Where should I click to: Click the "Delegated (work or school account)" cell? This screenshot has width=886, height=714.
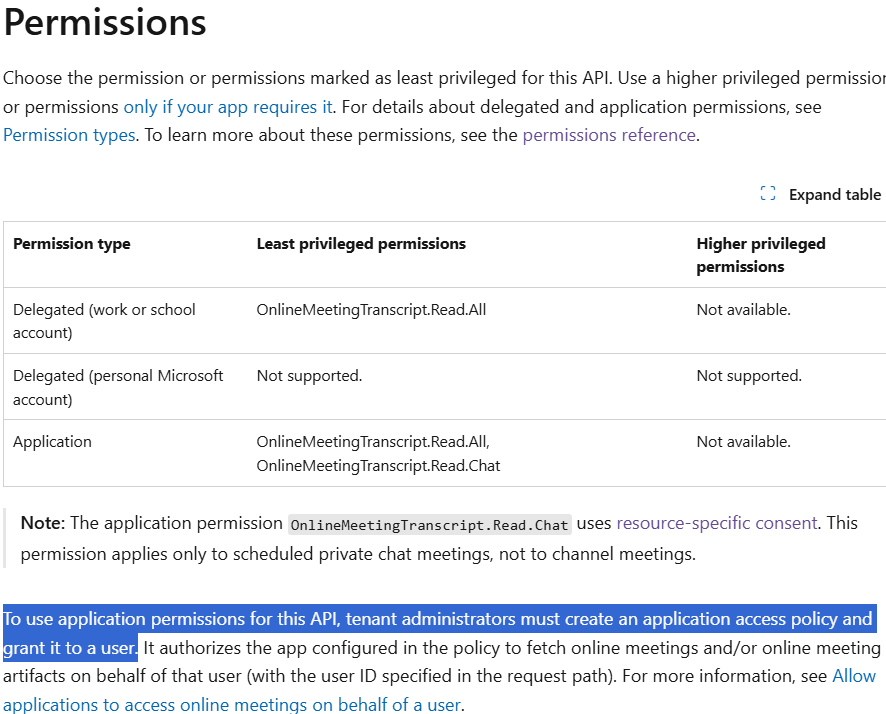[104, 321]
